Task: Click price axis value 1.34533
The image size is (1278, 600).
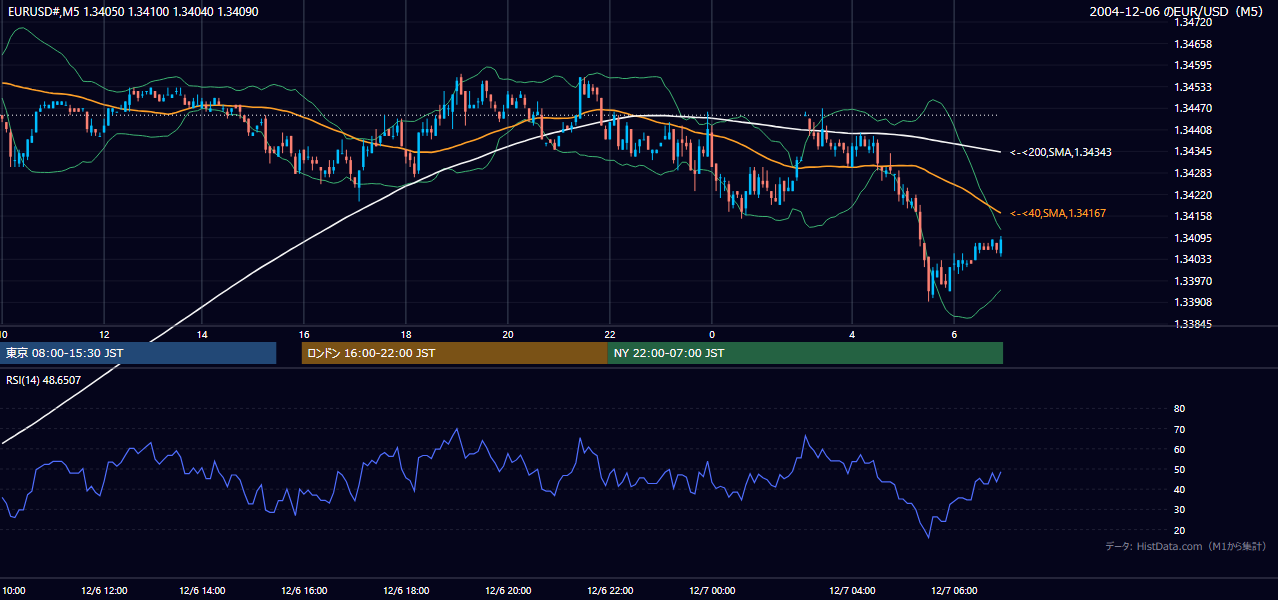Action: 1191,87
